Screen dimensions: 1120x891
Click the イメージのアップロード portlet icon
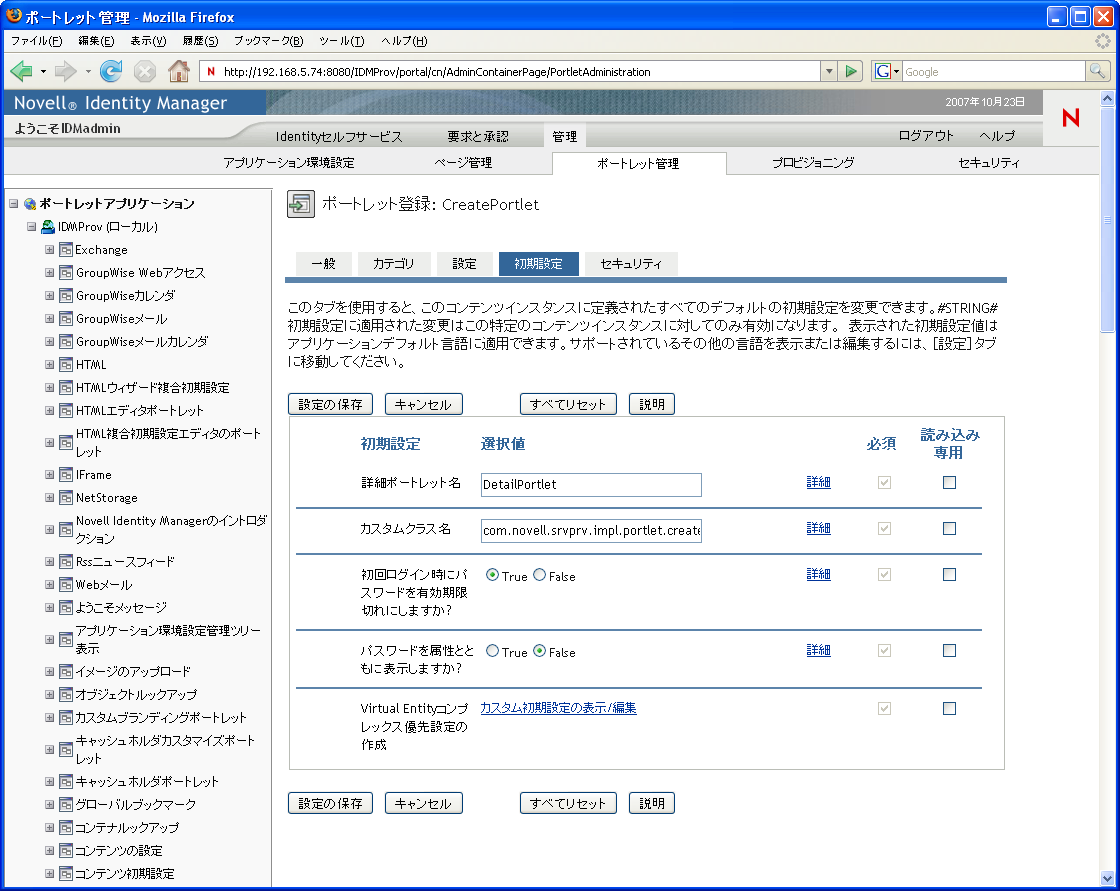66,671
